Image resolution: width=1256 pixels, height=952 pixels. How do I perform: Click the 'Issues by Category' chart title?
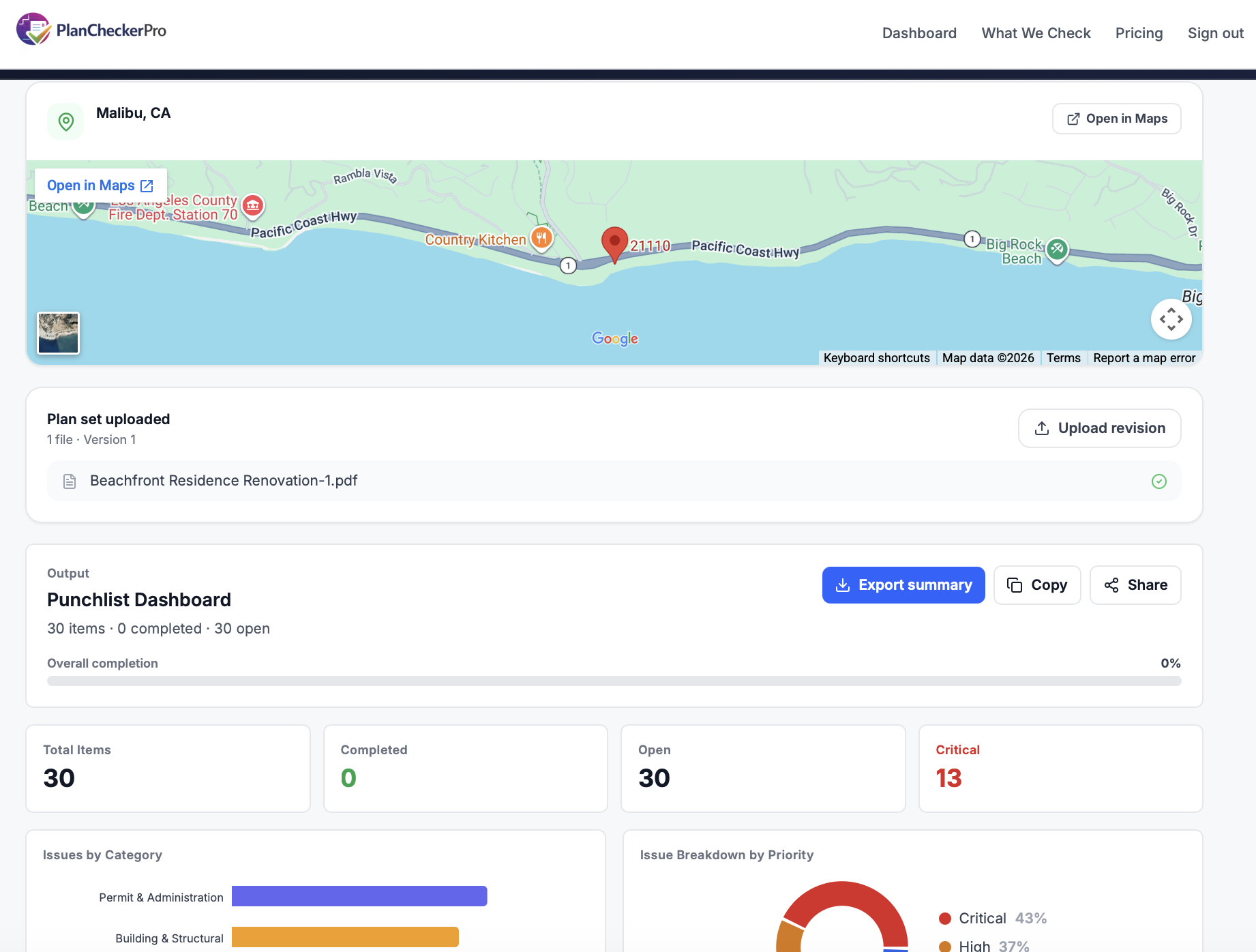[x=102, y=855]
